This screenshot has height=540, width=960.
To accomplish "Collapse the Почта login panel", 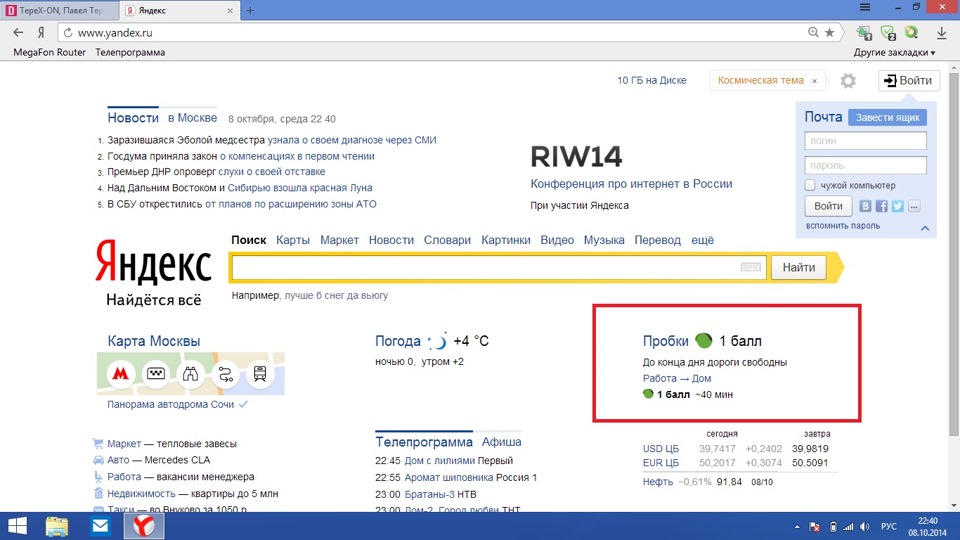I will [x=925, y=228].
